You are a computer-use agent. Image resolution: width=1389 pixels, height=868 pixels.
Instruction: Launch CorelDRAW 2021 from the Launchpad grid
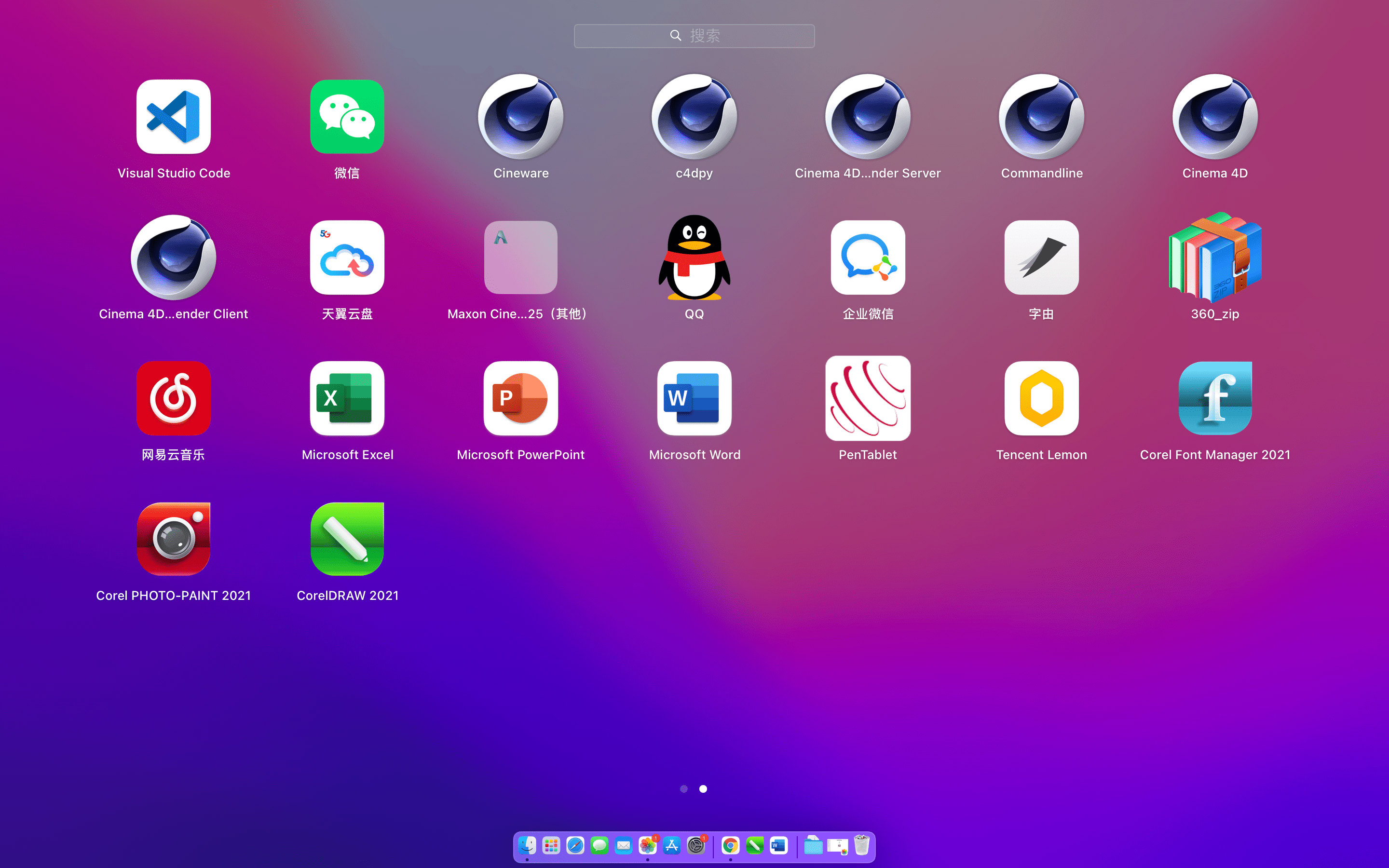tap(347, 539)
